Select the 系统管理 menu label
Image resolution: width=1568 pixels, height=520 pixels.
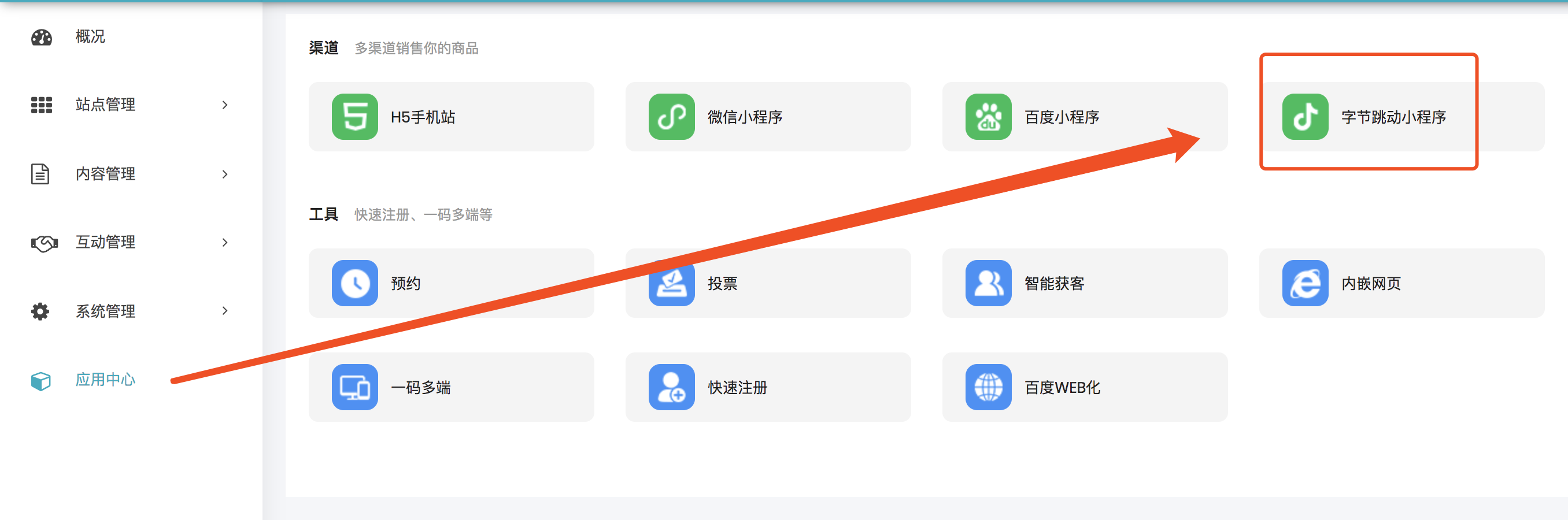pos(105,311)
